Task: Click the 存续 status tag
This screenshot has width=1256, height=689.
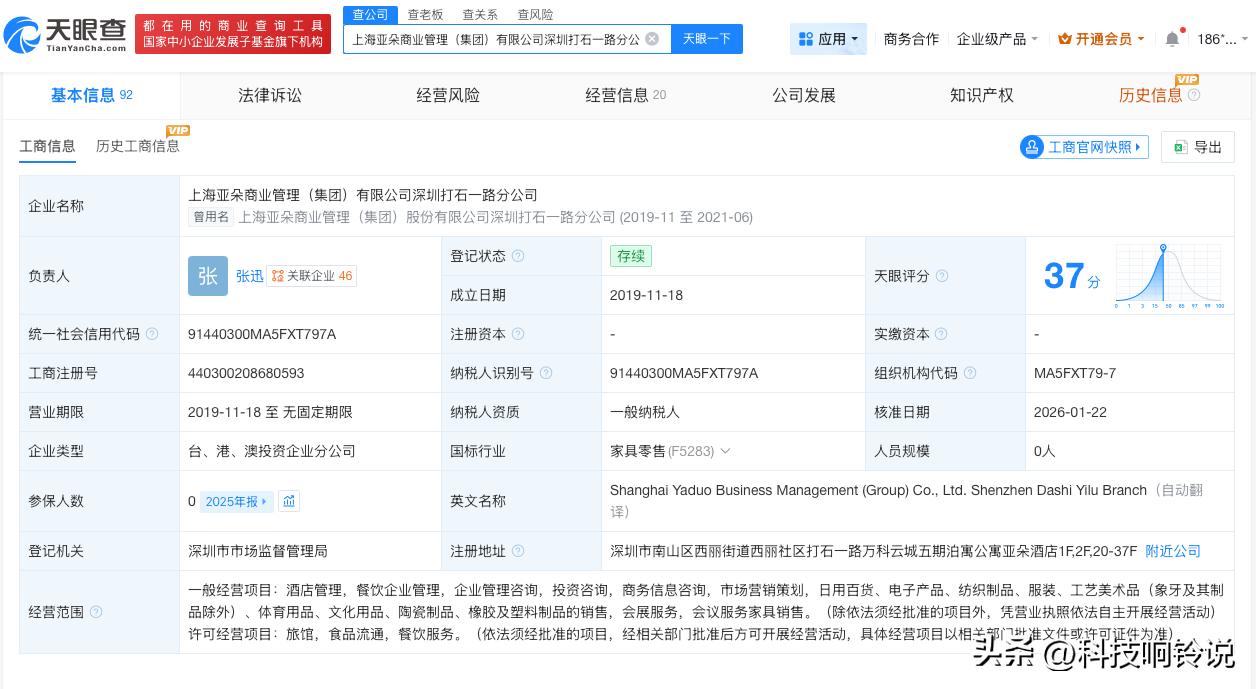Action: (x=631, y=256)
